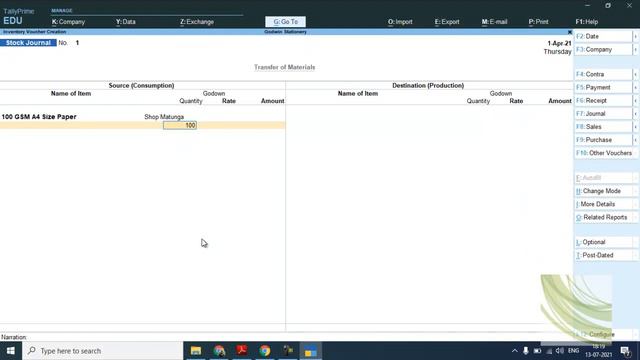Click the volume tray icon
Viewport: 640px width, 360px height.
coord(560,351)
